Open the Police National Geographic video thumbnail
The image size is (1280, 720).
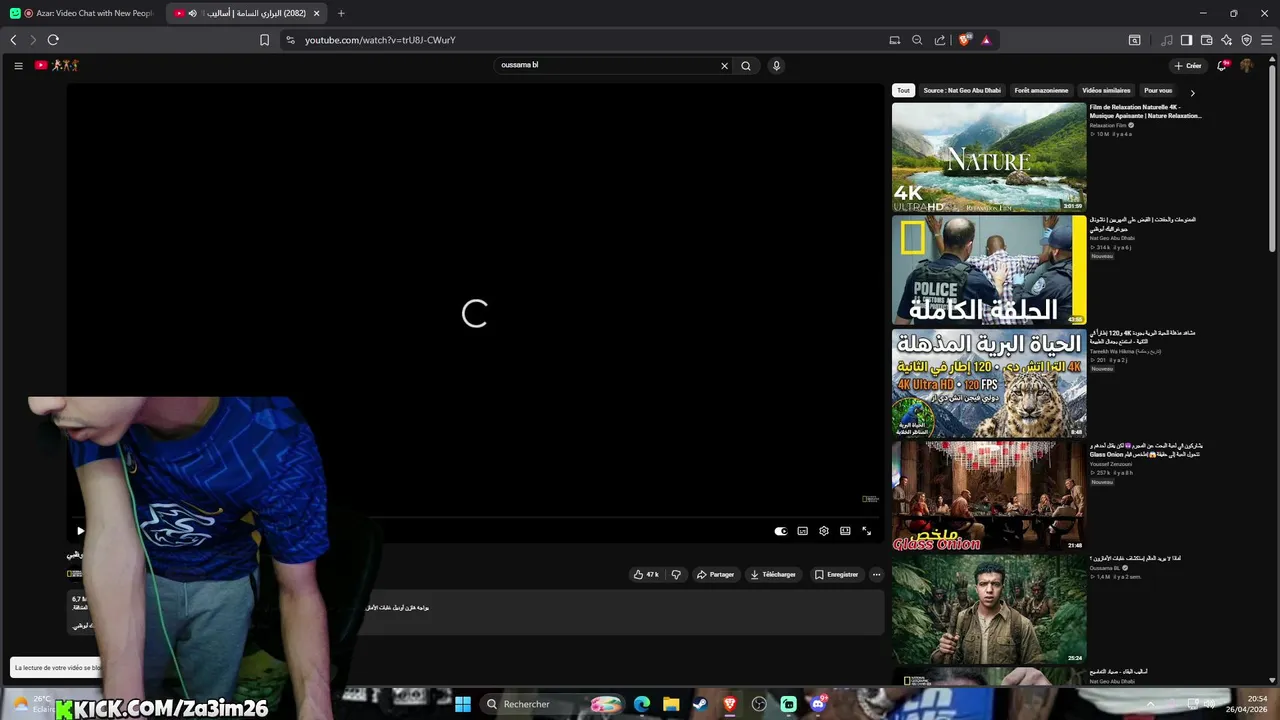(989, 270)
